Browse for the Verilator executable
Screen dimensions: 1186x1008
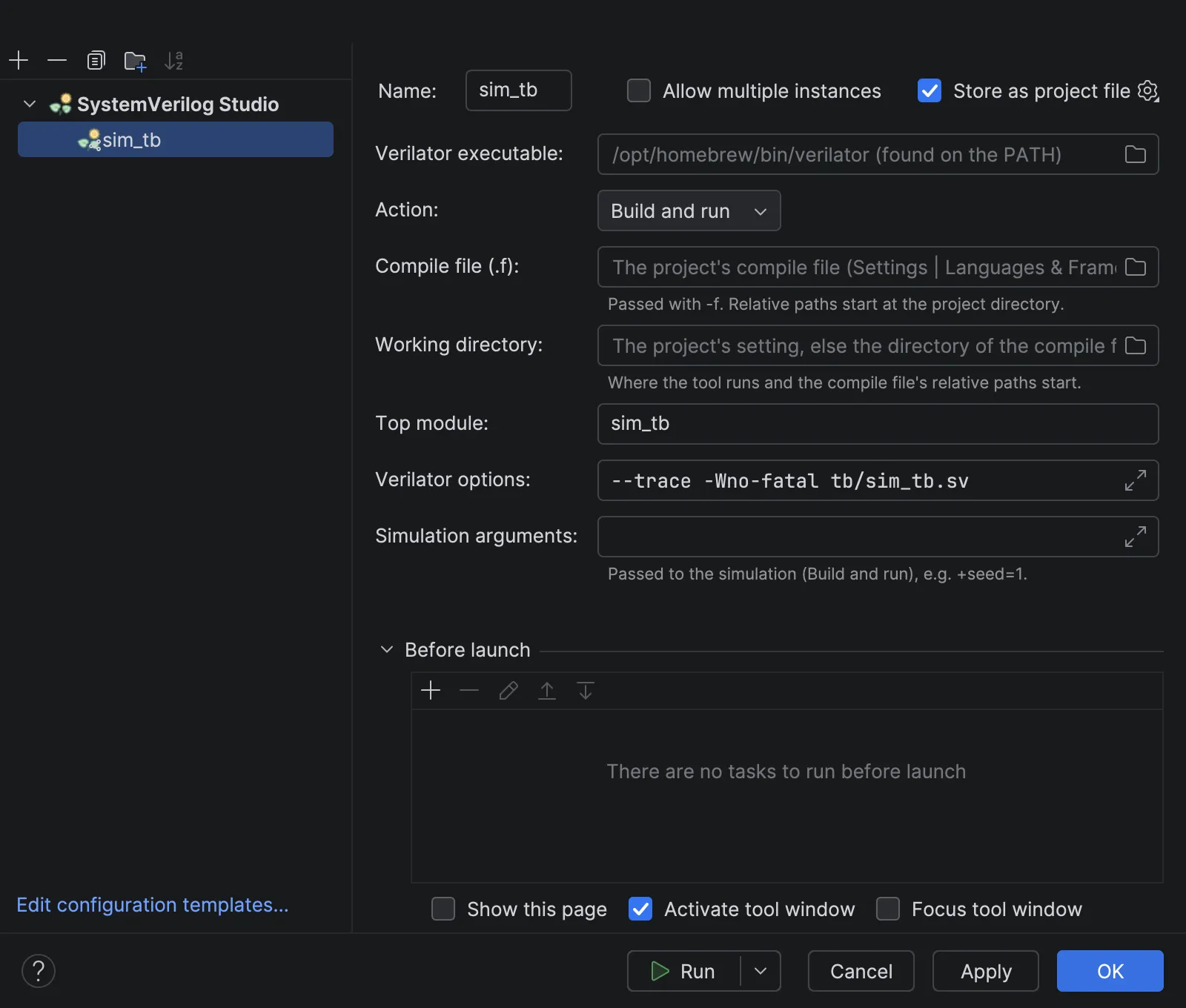1136,154
